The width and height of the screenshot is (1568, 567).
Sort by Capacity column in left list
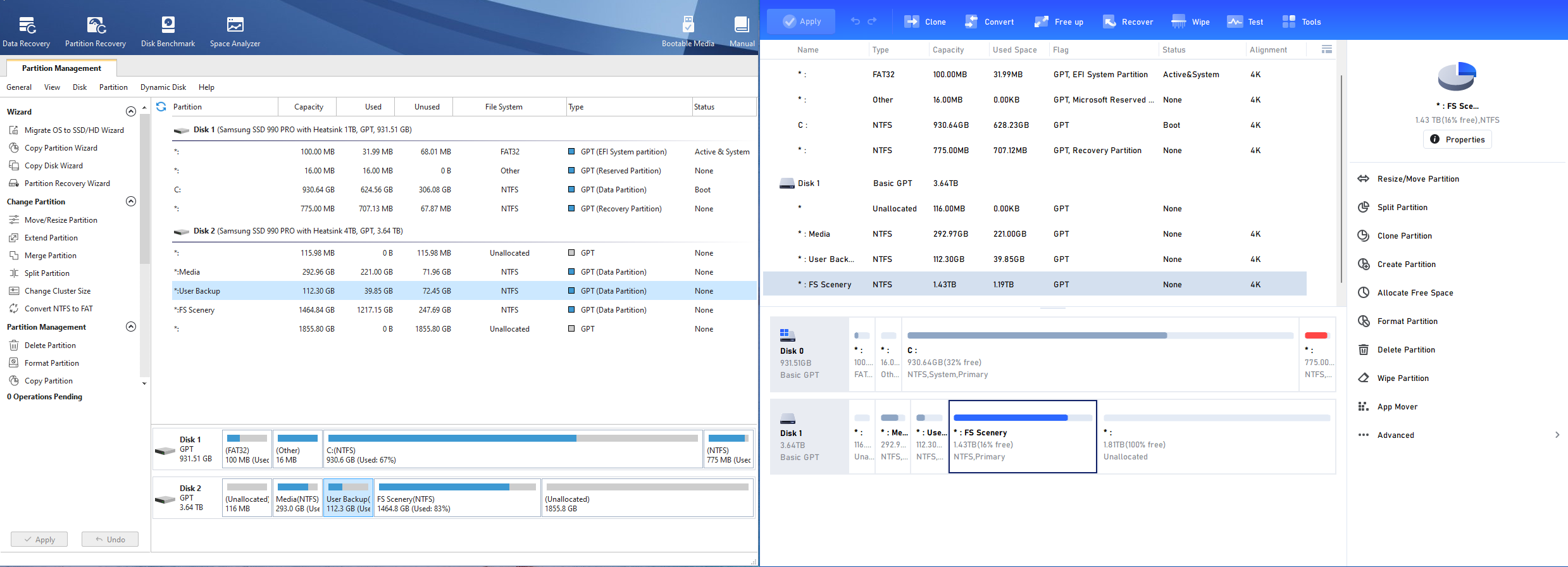(x=308, y=107)
